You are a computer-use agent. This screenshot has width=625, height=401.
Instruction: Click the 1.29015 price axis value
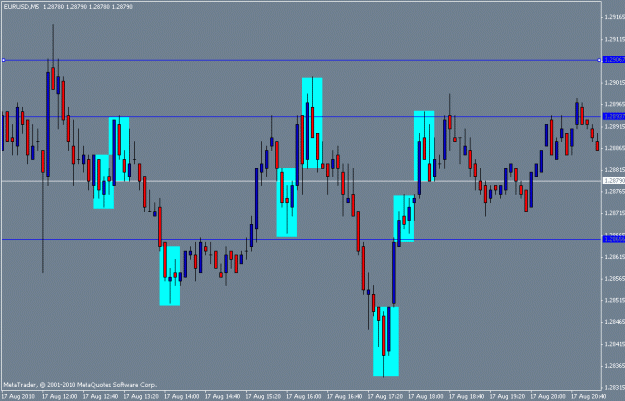pyautogui.click(x=614, y=83)
